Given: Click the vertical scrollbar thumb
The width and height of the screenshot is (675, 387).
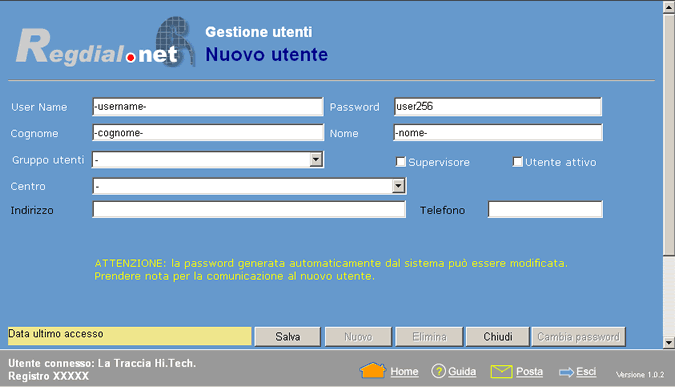Looking at the screenshot, I should pyautogui.click(x=669, y=134).
